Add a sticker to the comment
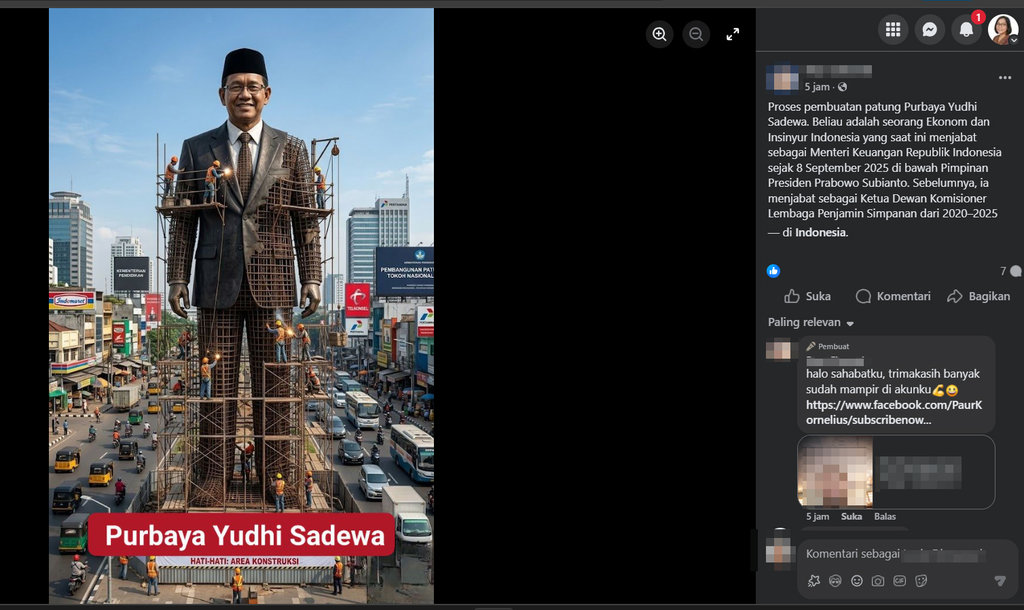The image size is (1024, 610). 921,581
